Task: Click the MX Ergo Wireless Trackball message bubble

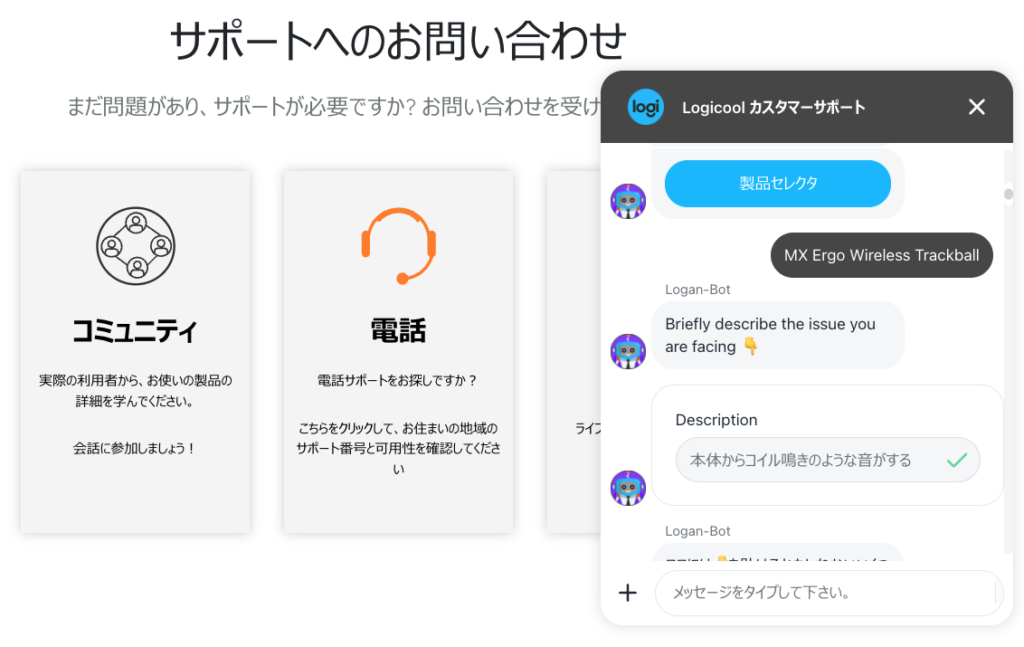Action: point(882,255)
